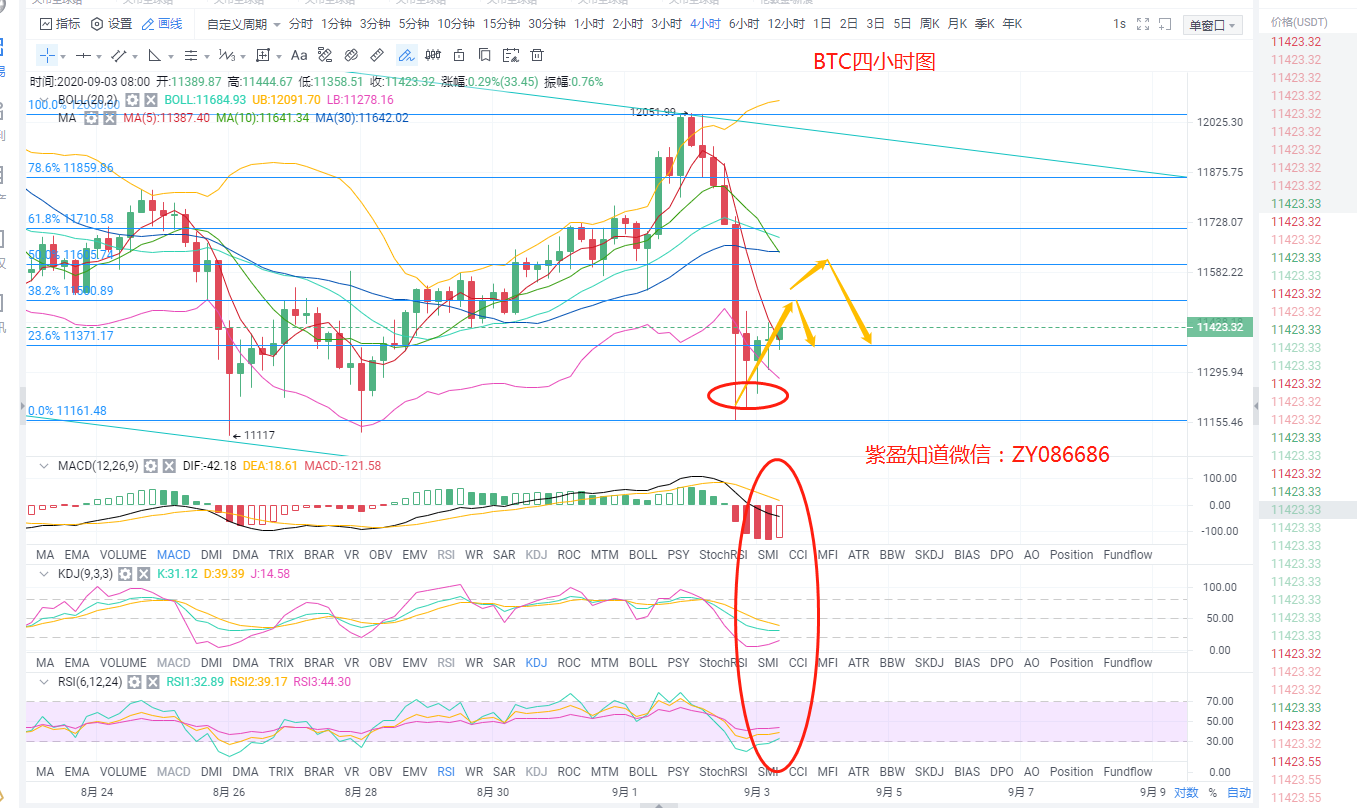Image resolution: width=1357 pixels, height=808 pixels.
Task: Collapse the RSI indicator panel
Action: tap(42, 682)
